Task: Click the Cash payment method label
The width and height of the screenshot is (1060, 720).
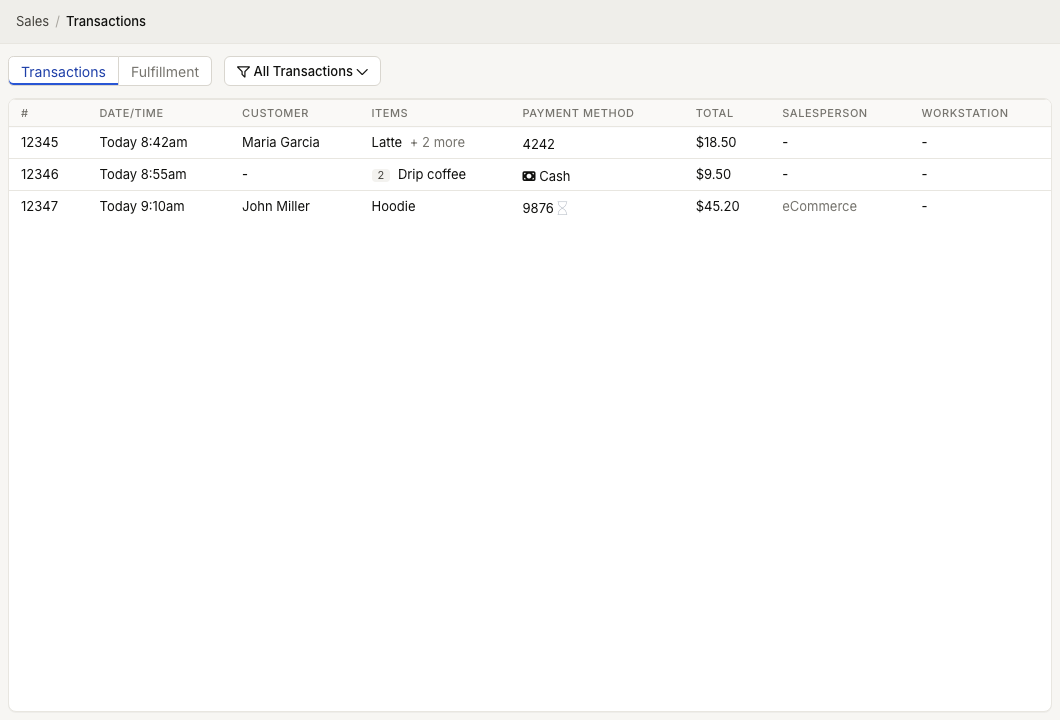Action: [555, 176]
